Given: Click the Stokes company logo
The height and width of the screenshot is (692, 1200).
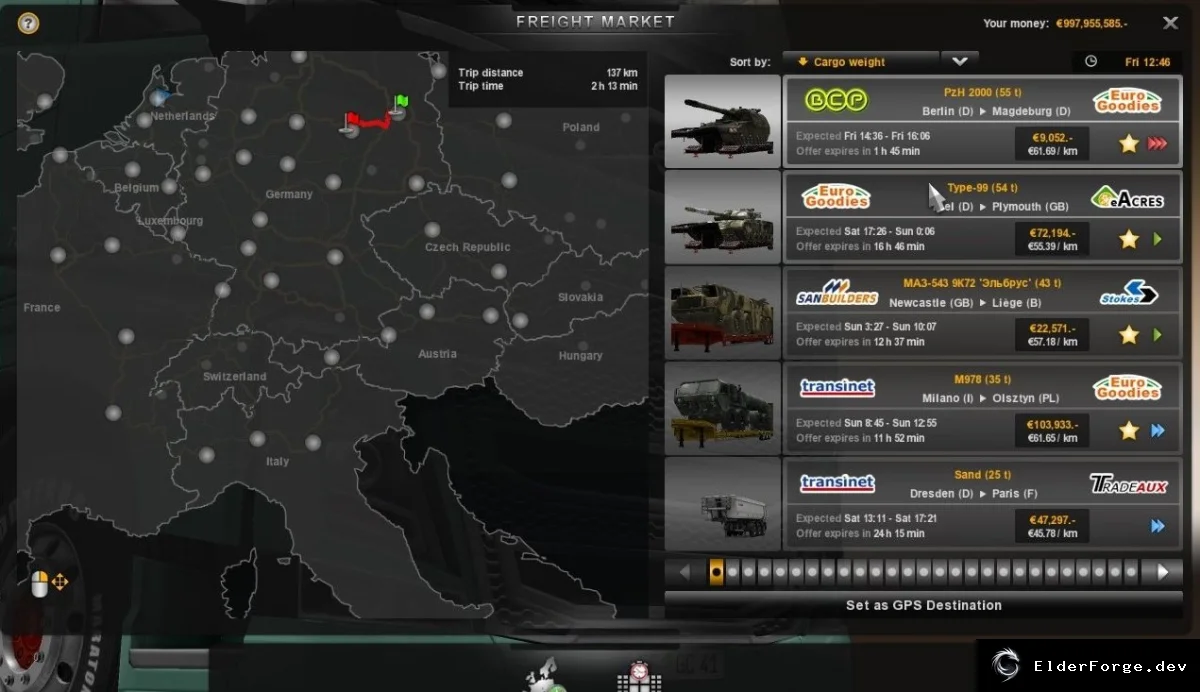Looking at the screenshot, I should tap(1128, 293).
